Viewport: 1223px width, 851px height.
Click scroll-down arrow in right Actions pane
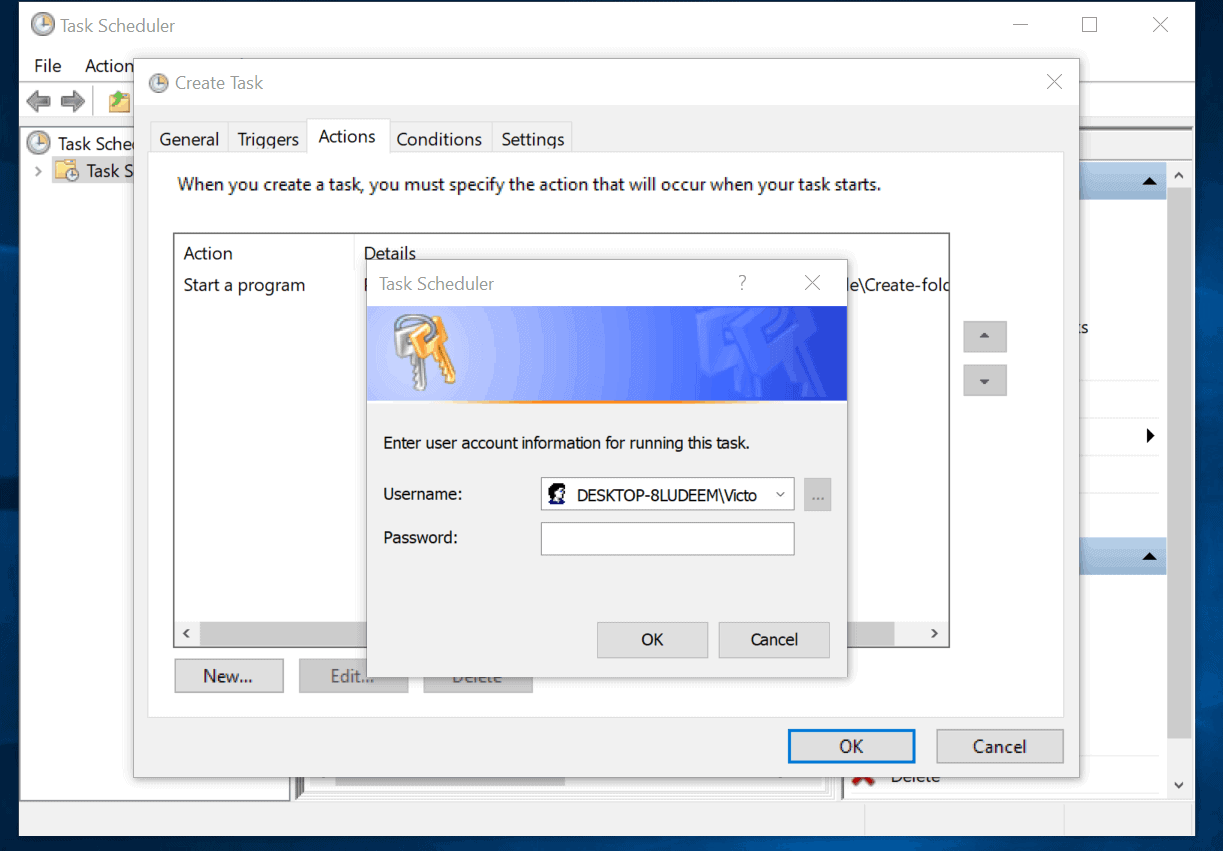tap(1179, 786)
